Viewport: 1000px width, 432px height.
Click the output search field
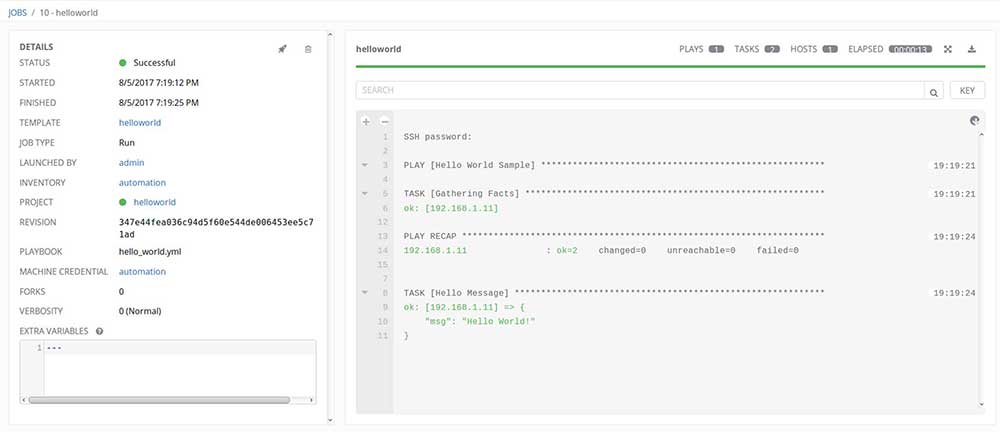point(640,90)
